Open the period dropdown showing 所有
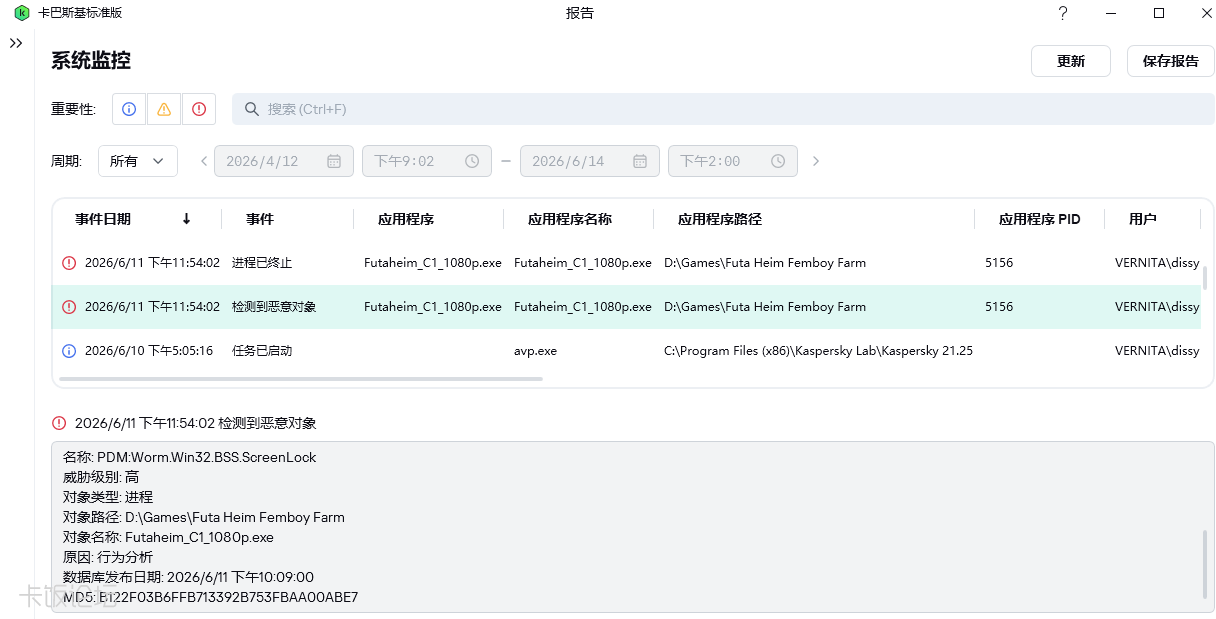This screenshot has width=1216, height=619. click(x=138, y=161)
